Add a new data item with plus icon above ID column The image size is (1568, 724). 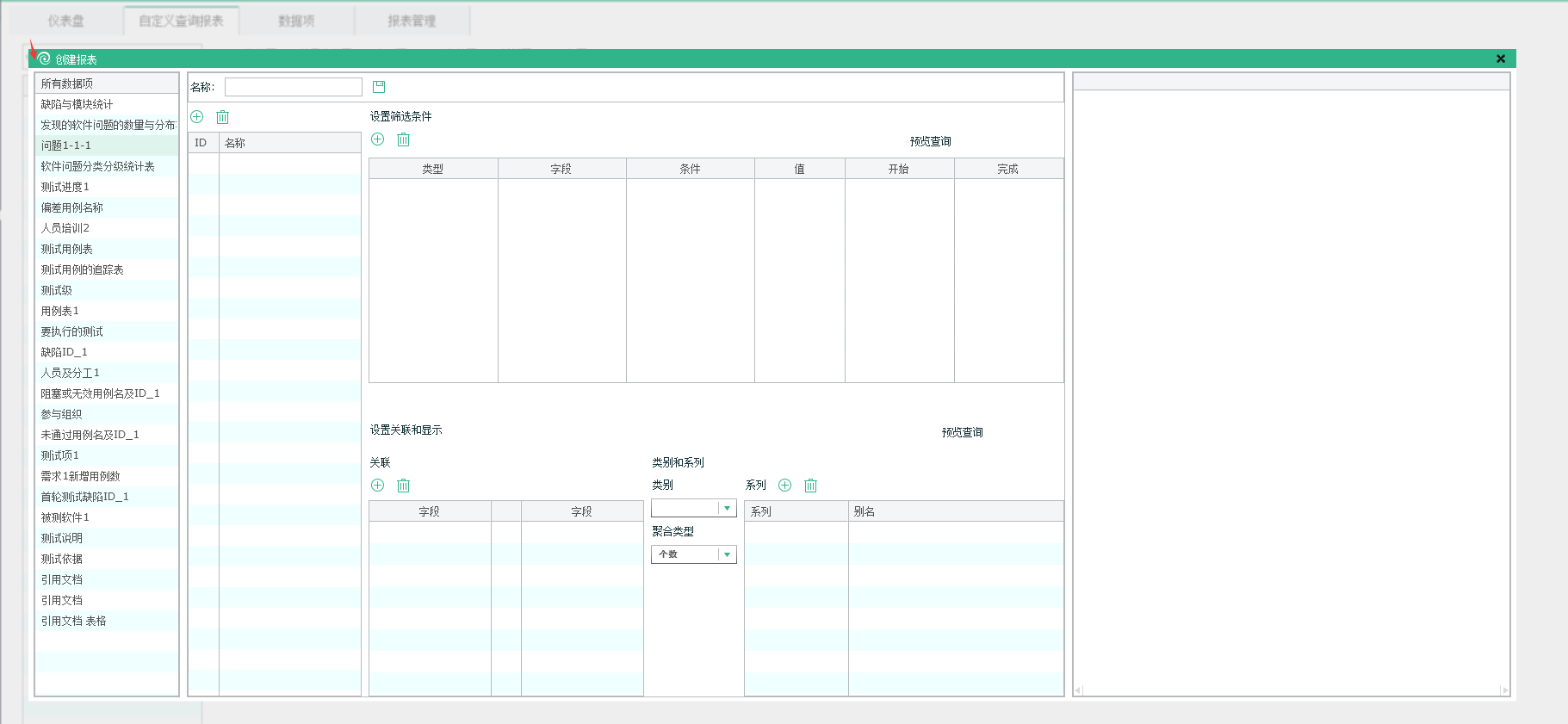197,117
